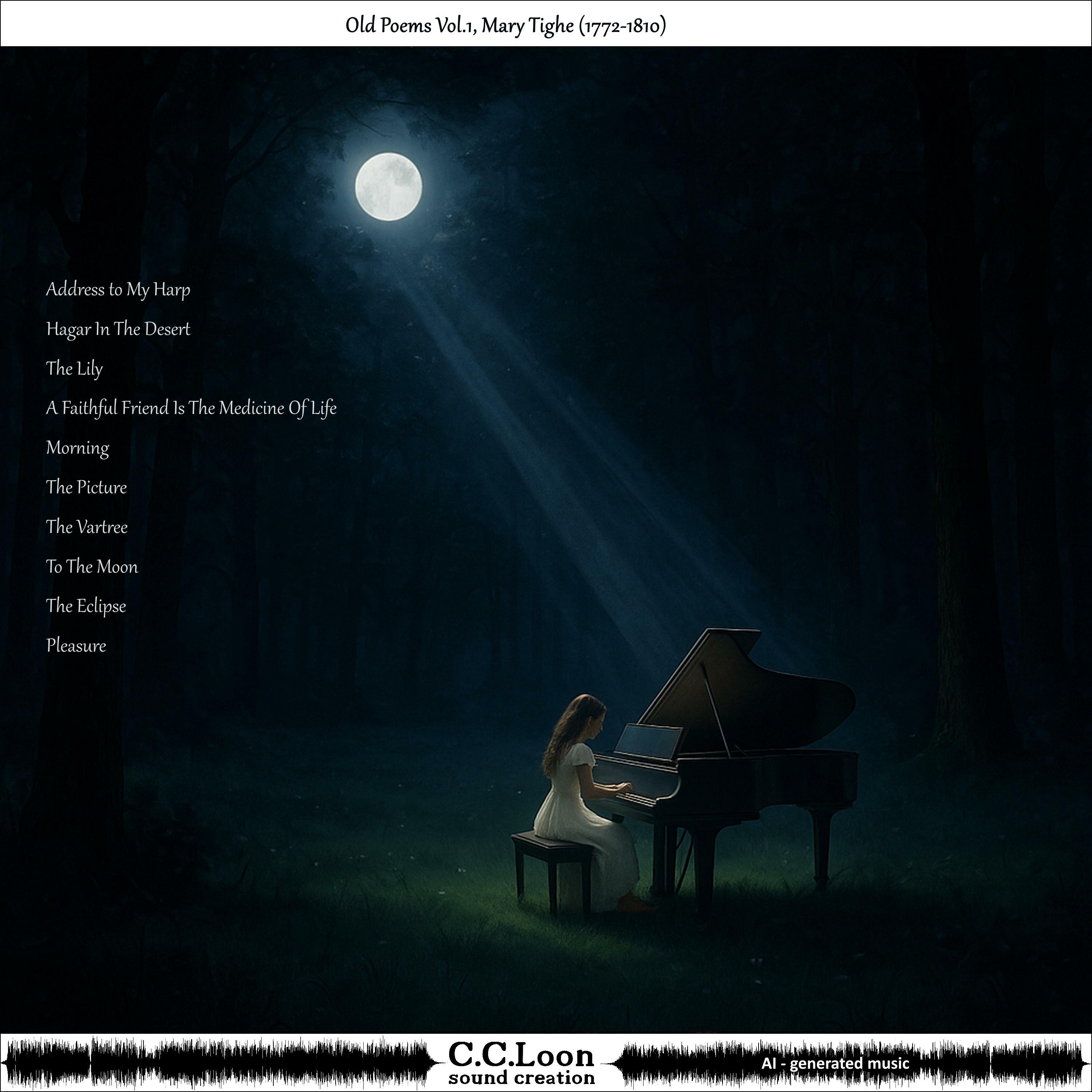The height and width of the screenshot is (1092, 1092).
Task: Click 'The Eclipse' track entry
Action: [86, 606]
